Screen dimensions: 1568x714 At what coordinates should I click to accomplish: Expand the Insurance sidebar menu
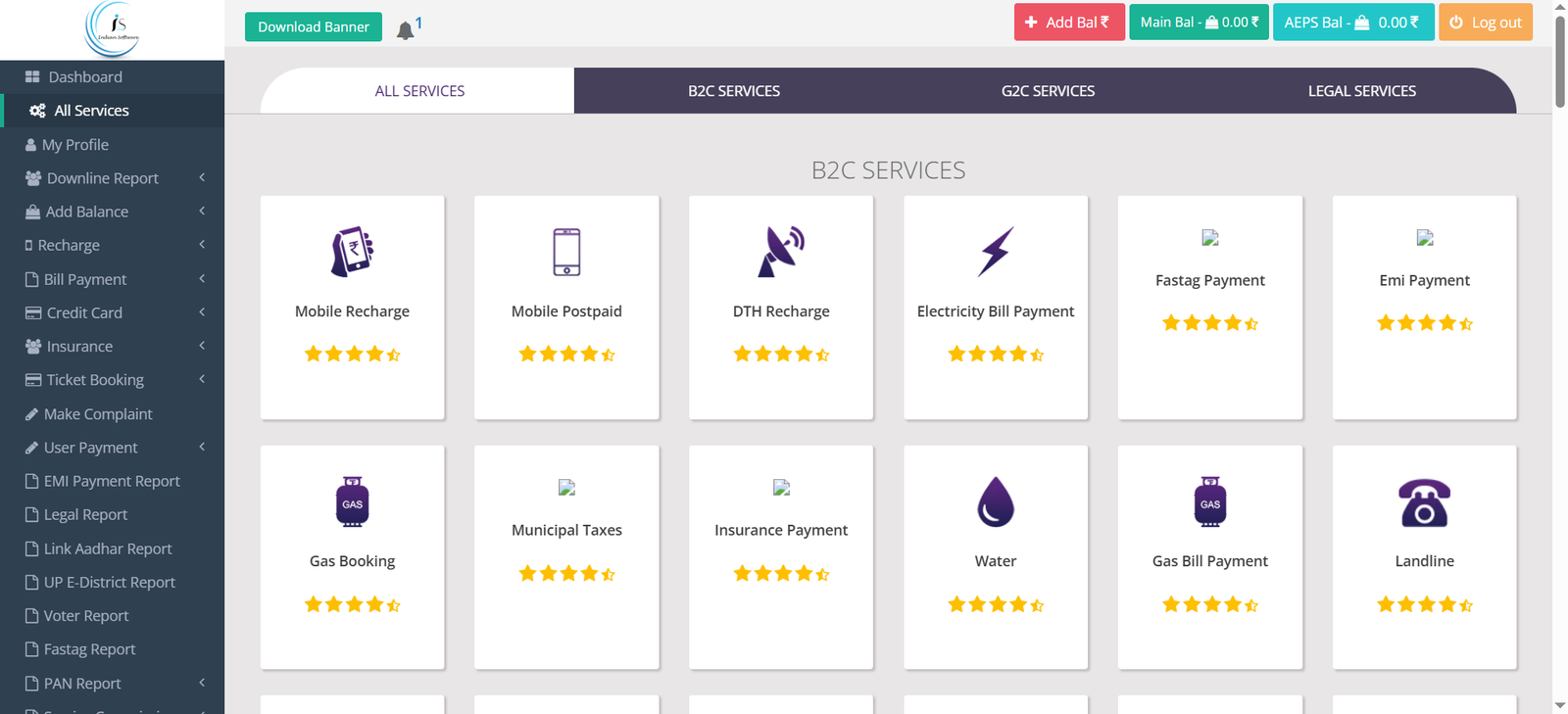79,347
